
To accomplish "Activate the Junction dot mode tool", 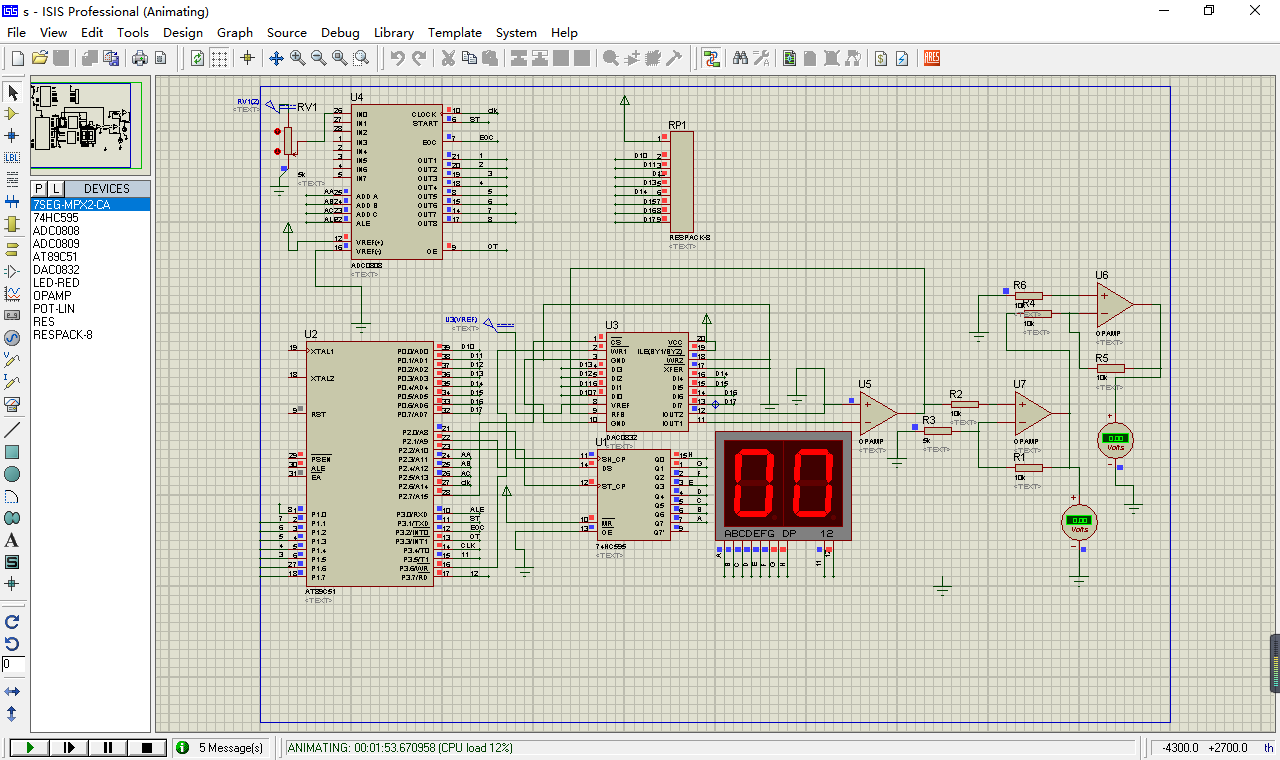I will (x=13, y=135).
